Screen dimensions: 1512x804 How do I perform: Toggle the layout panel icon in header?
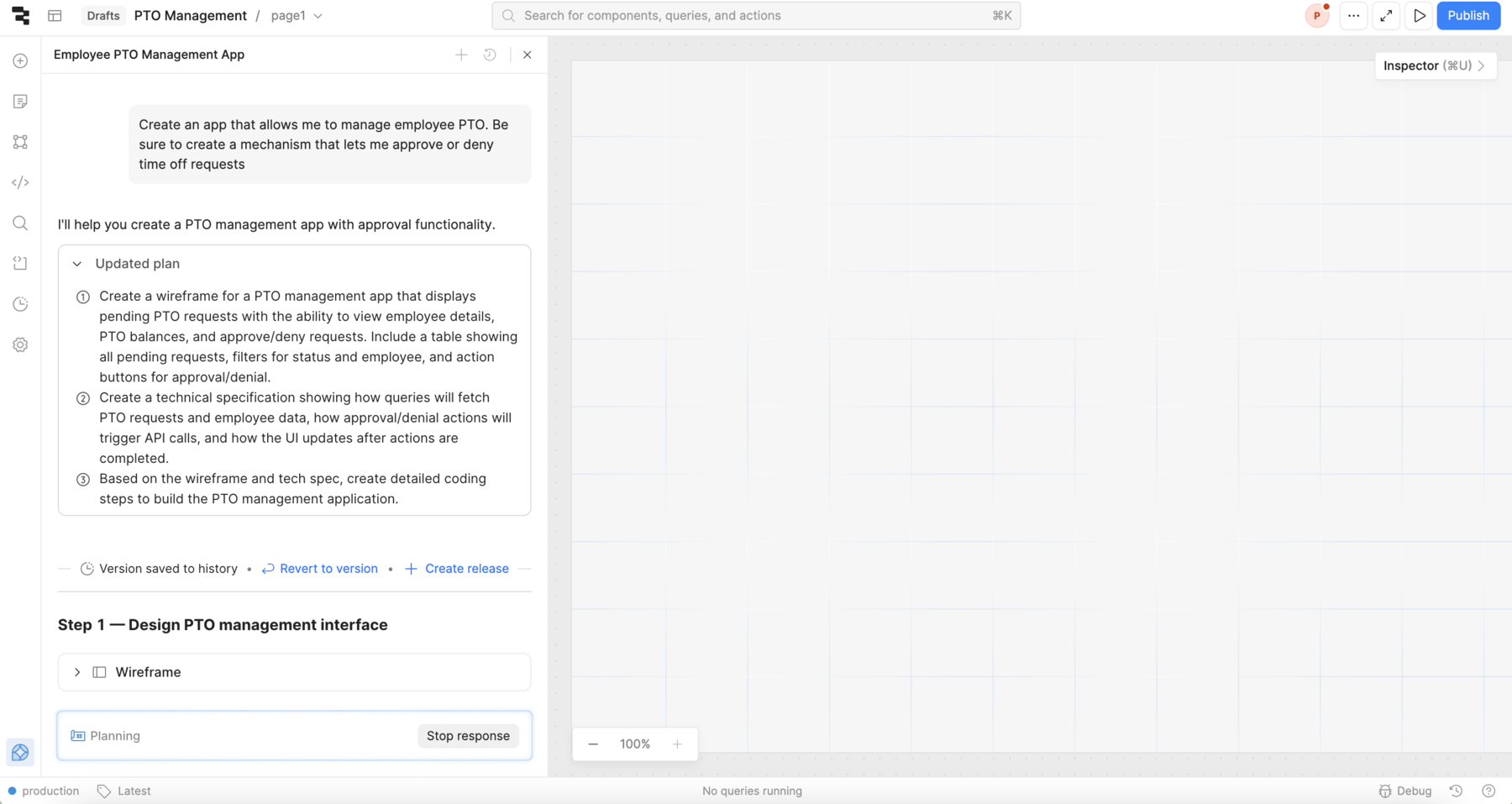tap(55, 16)
